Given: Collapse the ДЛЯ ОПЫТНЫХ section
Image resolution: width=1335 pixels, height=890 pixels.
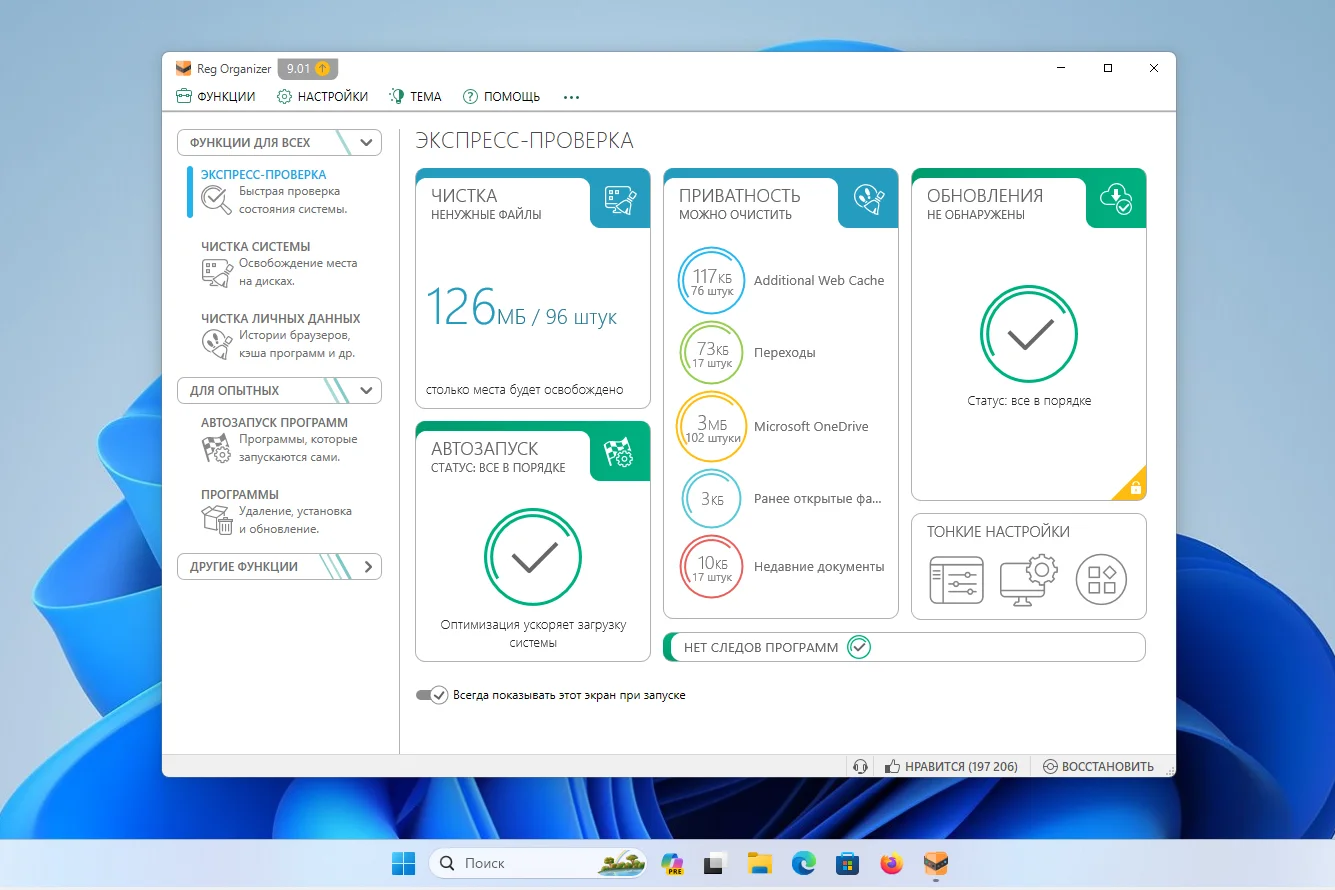Looking at the screenshot, I should [366, 391].
